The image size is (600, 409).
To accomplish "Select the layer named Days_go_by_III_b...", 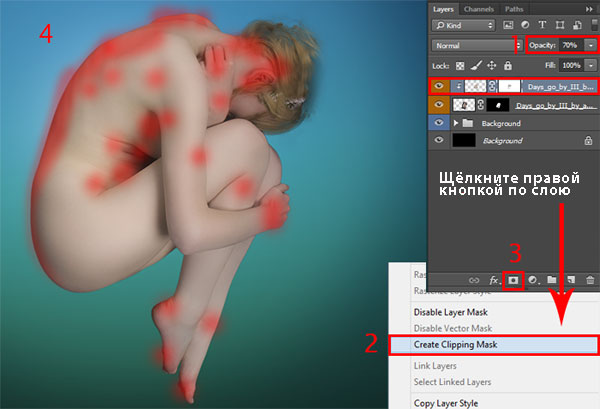I will [x=560, y=87].
